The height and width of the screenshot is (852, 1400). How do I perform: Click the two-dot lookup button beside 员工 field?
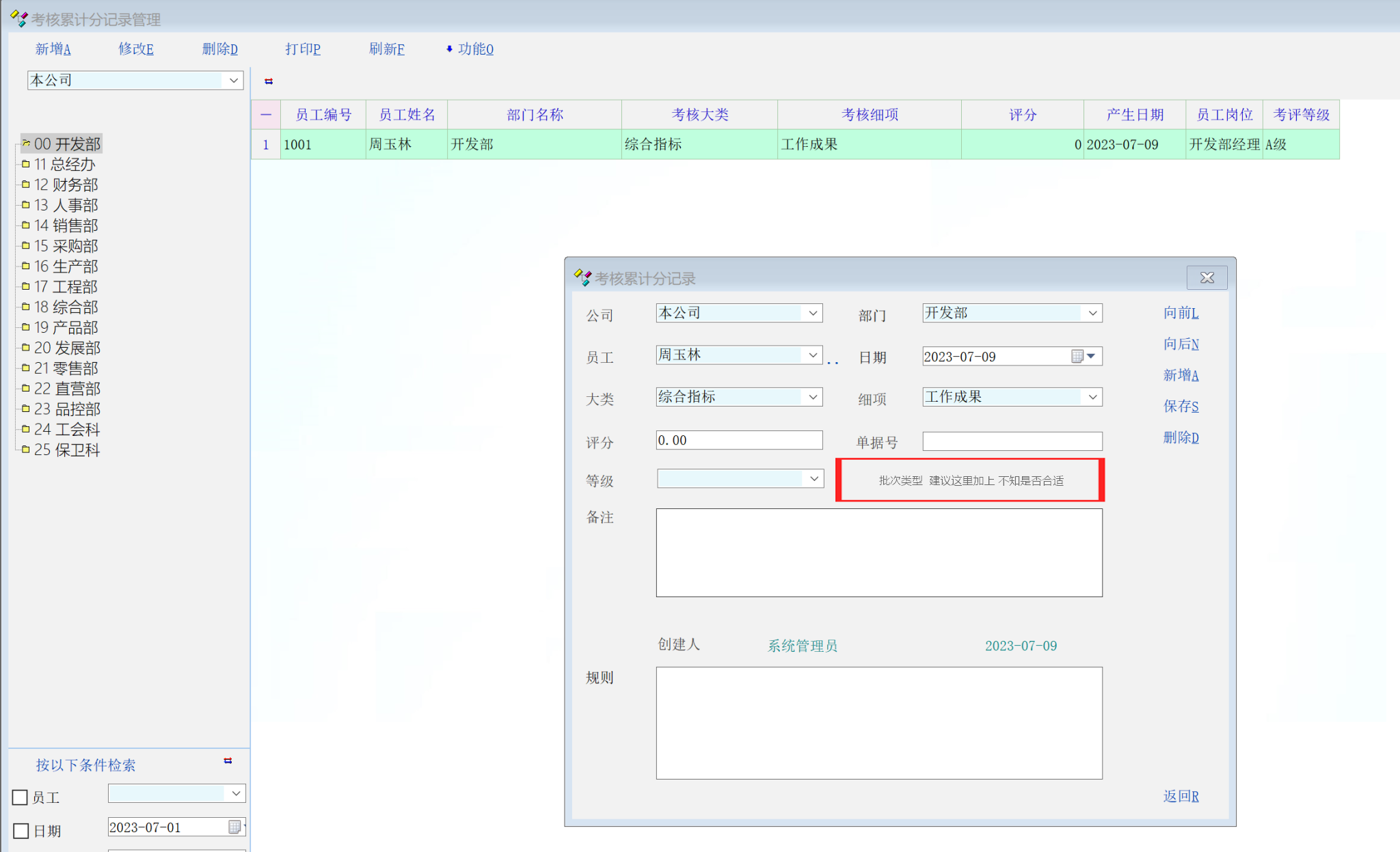[x=833, y=361]
